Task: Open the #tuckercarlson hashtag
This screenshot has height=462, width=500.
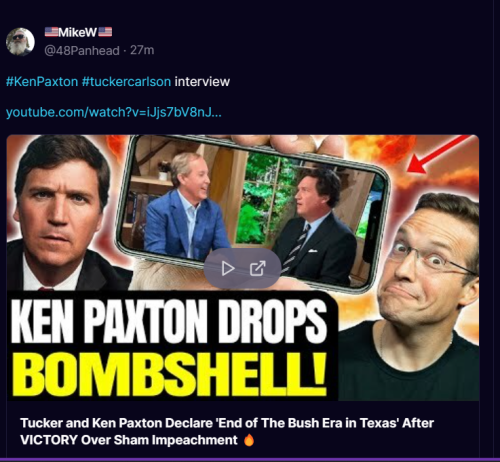Action: 126,81
